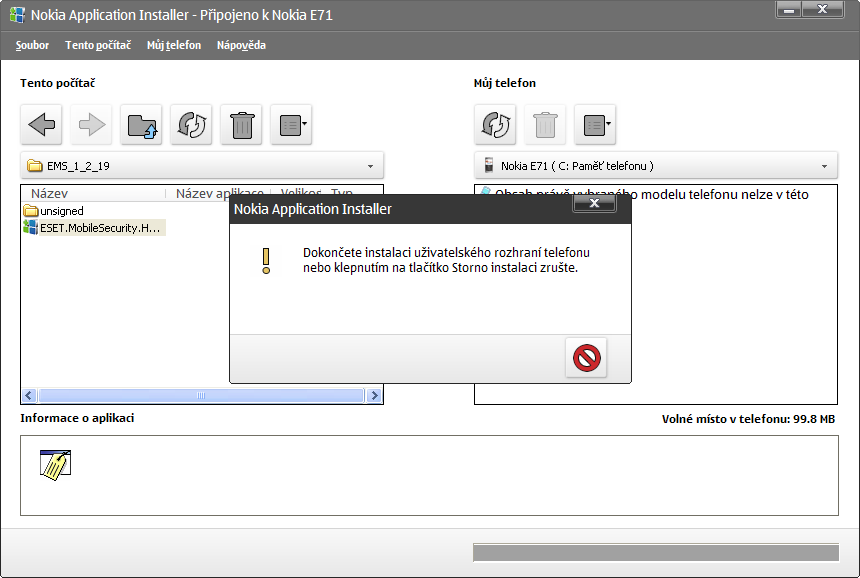Image resolution: width=860 pixels, height=578 pixels.
Task: Refresh the Můj telefon application list
Action: coord(495,124)
